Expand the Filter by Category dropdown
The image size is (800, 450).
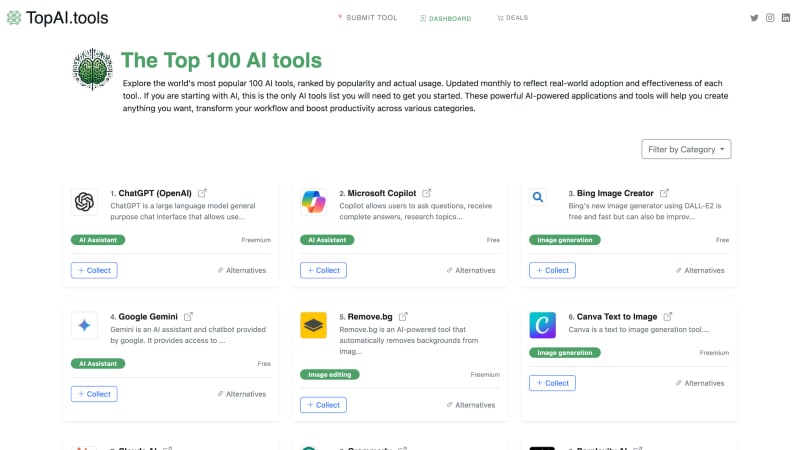pyautogui.click(x=686, y=149)
